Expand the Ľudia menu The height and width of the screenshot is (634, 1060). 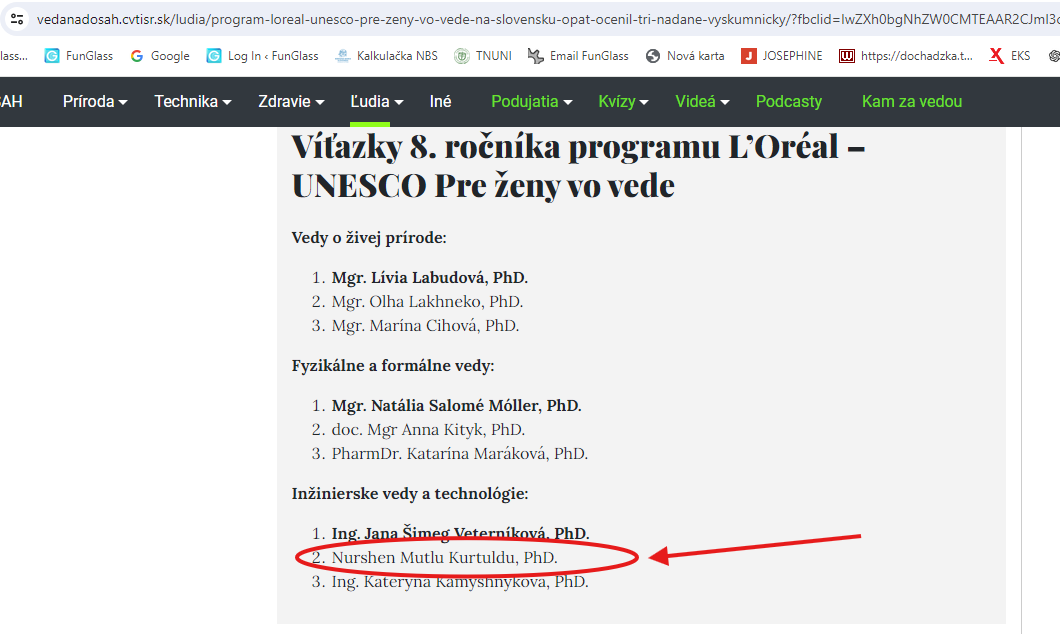(377, 101)
